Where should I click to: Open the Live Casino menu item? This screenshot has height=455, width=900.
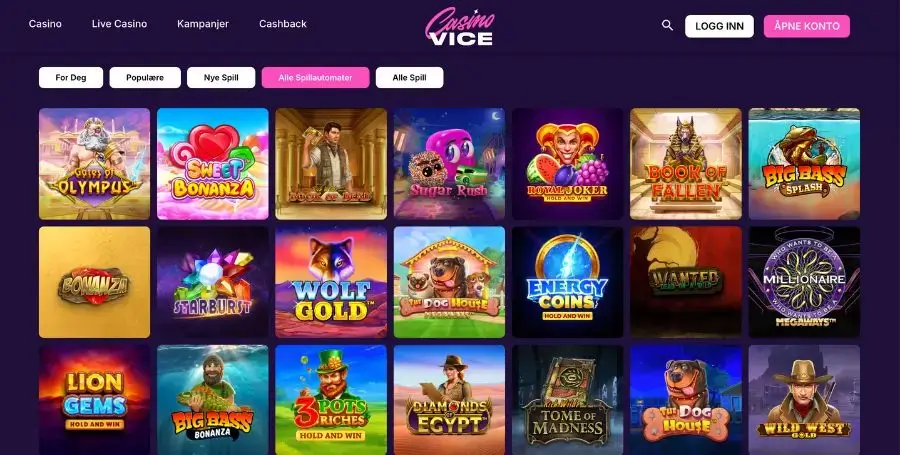pyautogui.click(x=119, y=24)
